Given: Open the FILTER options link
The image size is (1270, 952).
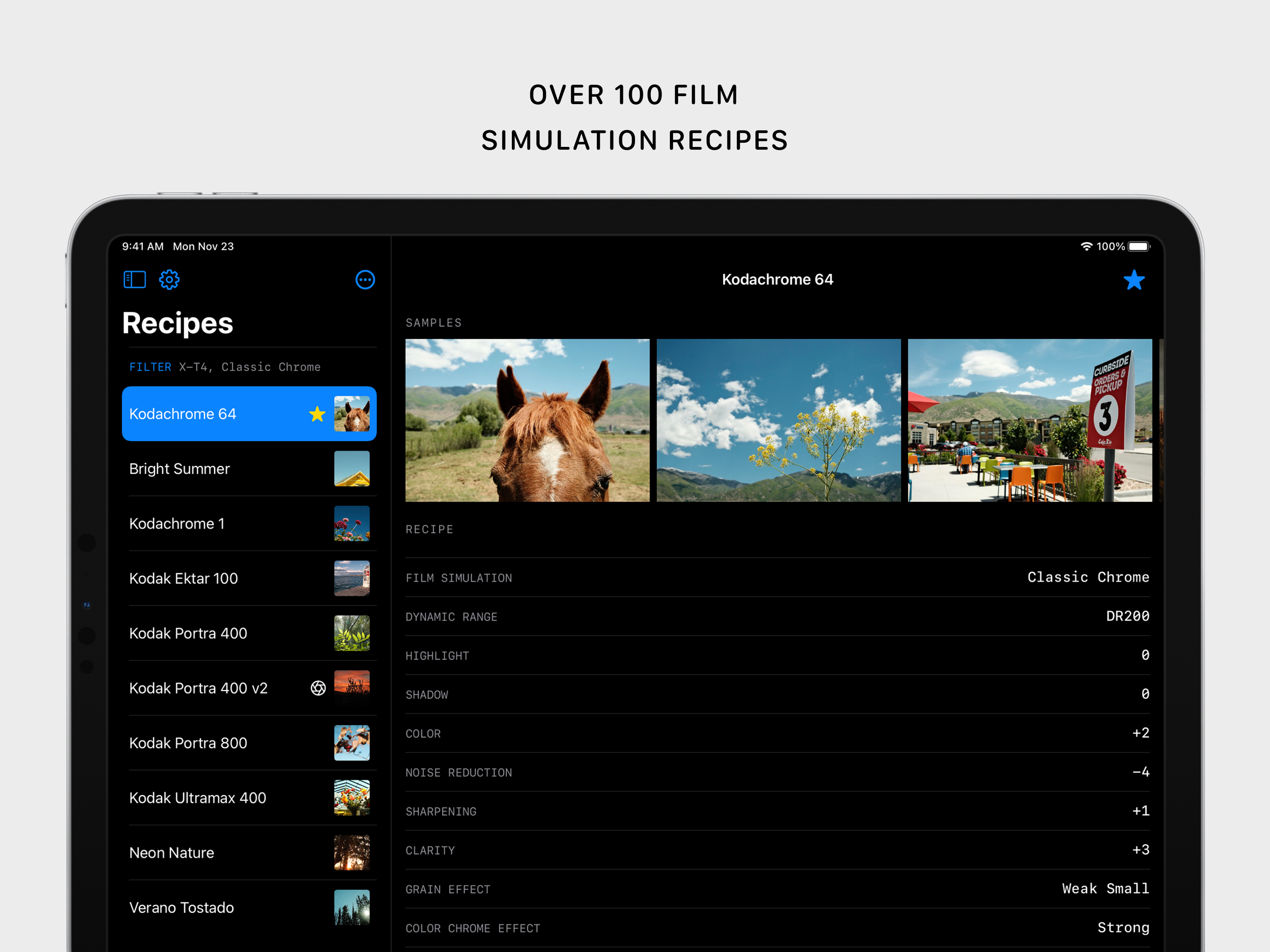Looking at the screenshot, I should point(151,367).
